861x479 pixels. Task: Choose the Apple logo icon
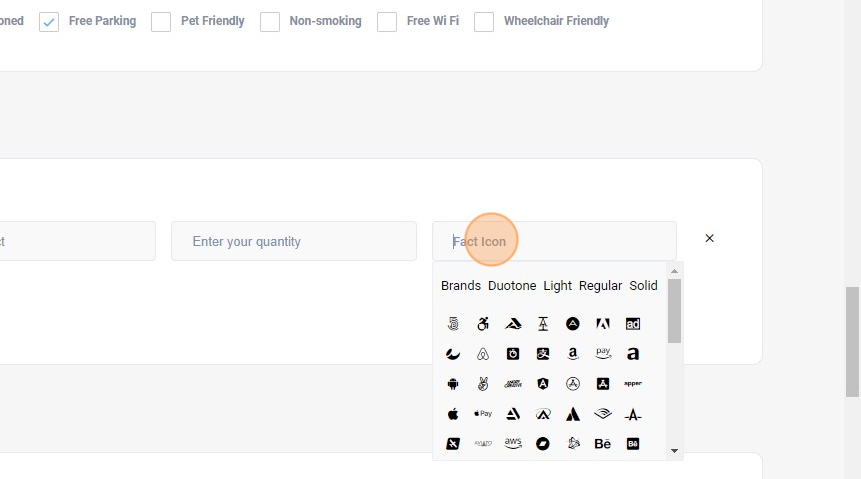coord(453,414)
